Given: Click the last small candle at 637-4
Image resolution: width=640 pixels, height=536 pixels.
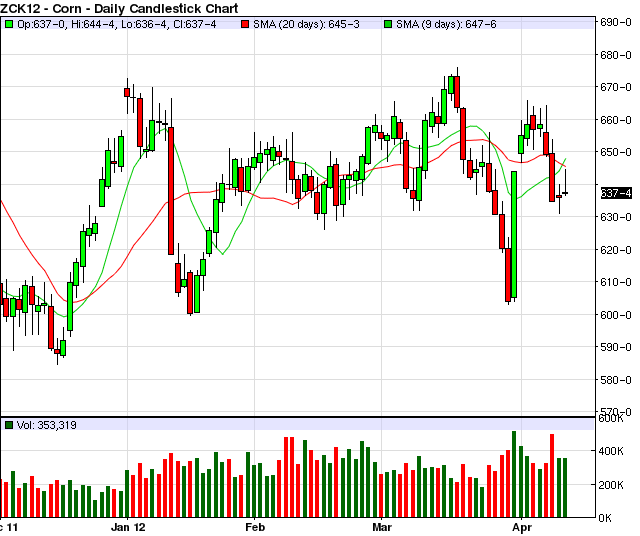Looking at the screenshot, I should (565, 193).
